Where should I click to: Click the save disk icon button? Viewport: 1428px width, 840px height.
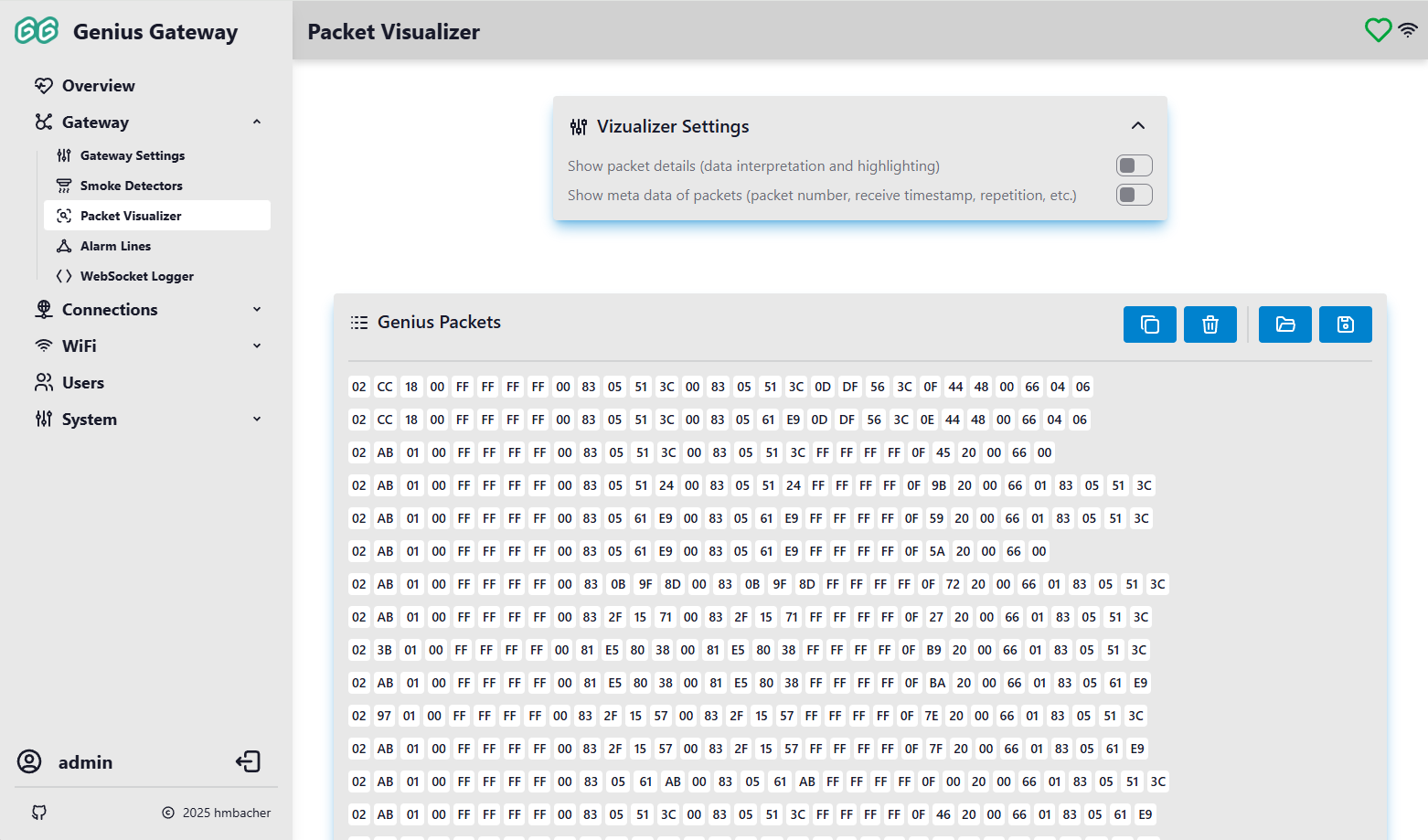1345,324
